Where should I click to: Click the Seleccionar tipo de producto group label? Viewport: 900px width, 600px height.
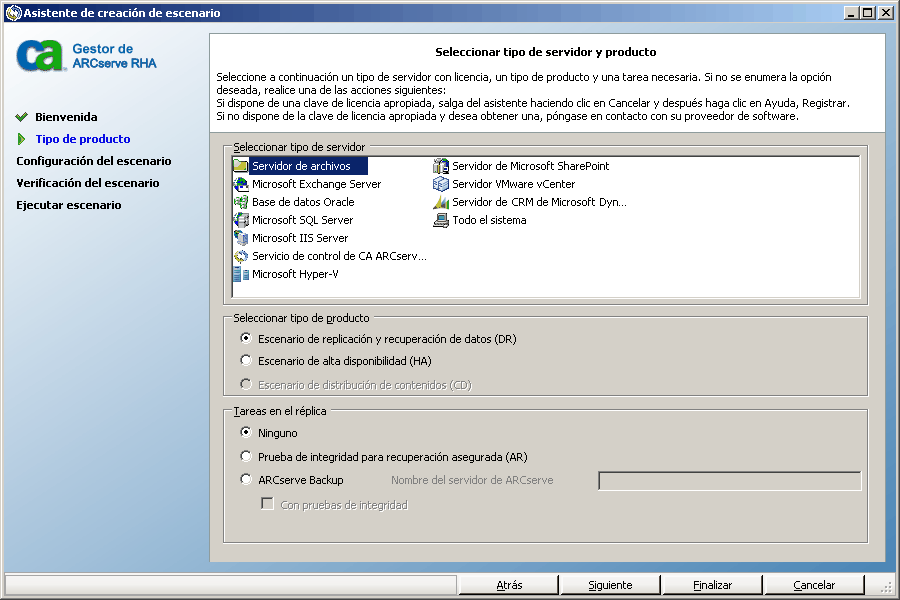301,318
